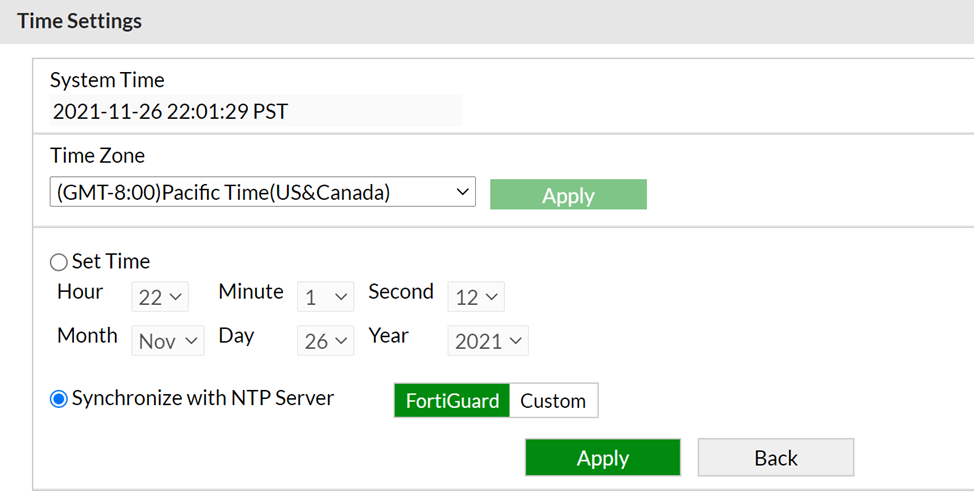Click the Time Zone label text
Screen dimensions: 974x501
click(97, 155)
